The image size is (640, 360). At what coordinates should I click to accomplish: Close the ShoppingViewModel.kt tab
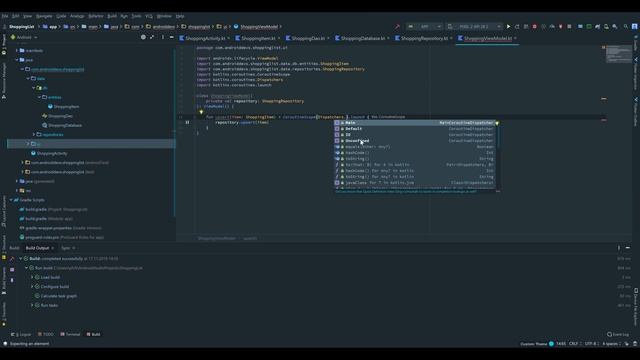tap(515, 38)
